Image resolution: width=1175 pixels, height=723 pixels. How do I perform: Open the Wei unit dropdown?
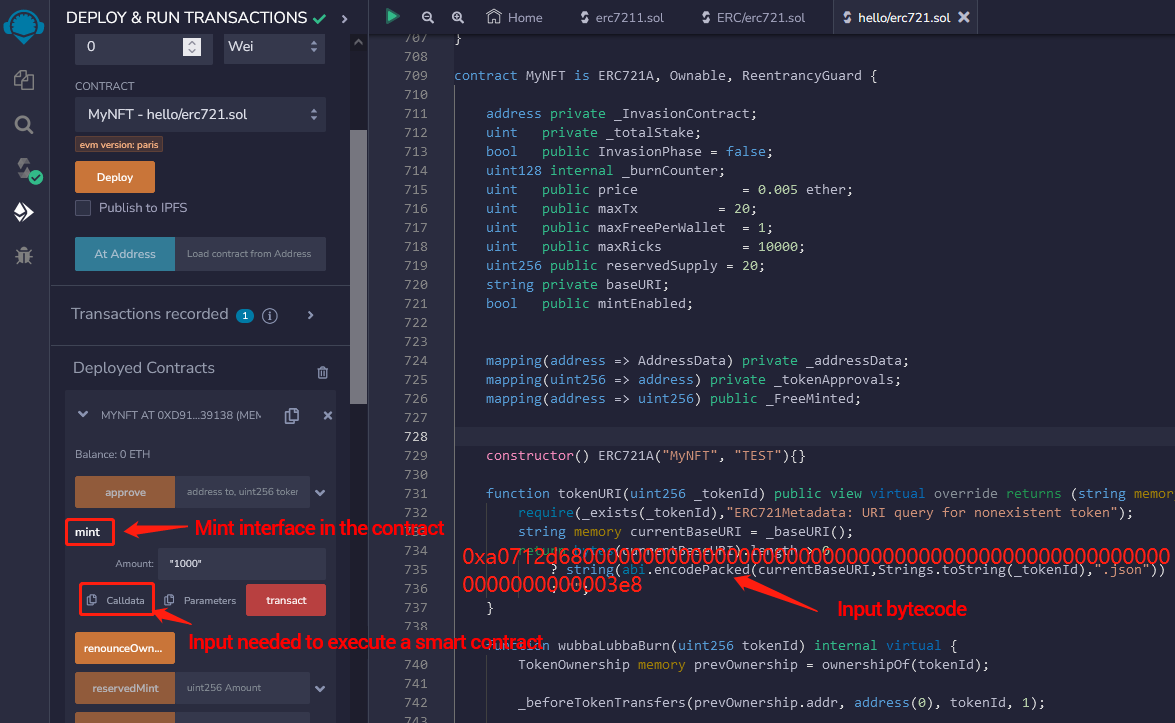coord(274,46)
